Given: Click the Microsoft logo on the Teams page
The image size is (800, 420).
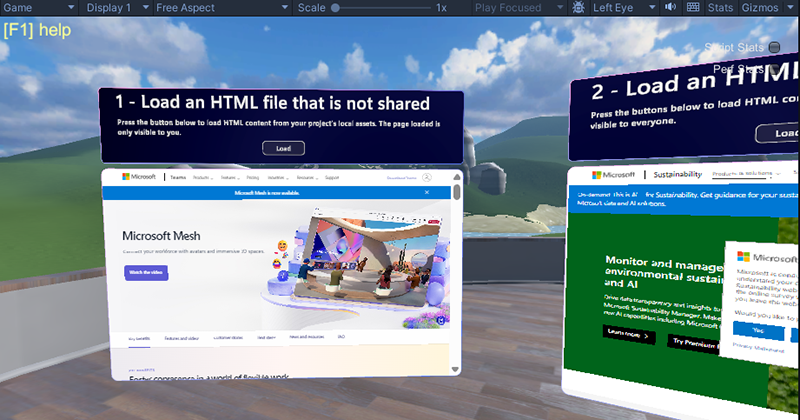Looking at the screenshot, I should pos(139,177).
